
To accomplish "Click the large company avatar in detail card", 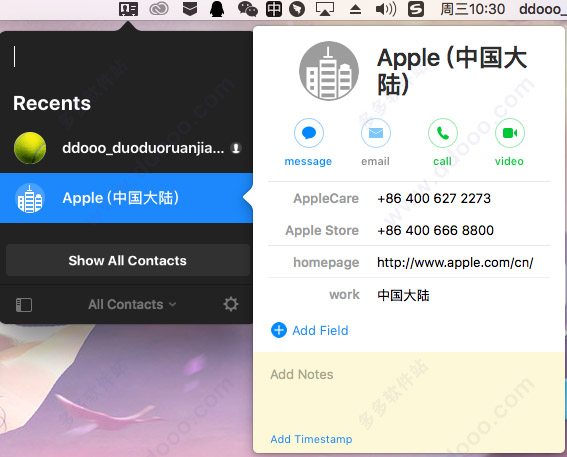I will [329, 71].
